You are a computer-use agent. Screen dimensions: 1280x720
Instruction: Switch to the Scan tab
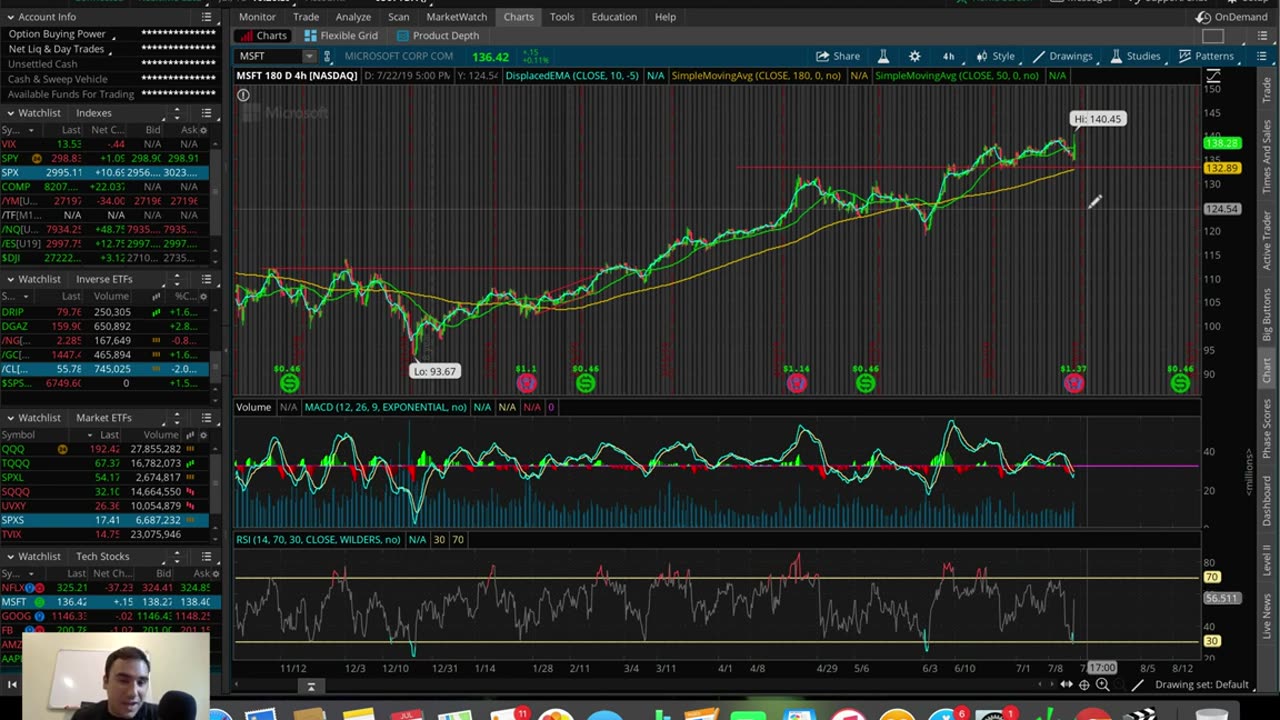398,17
